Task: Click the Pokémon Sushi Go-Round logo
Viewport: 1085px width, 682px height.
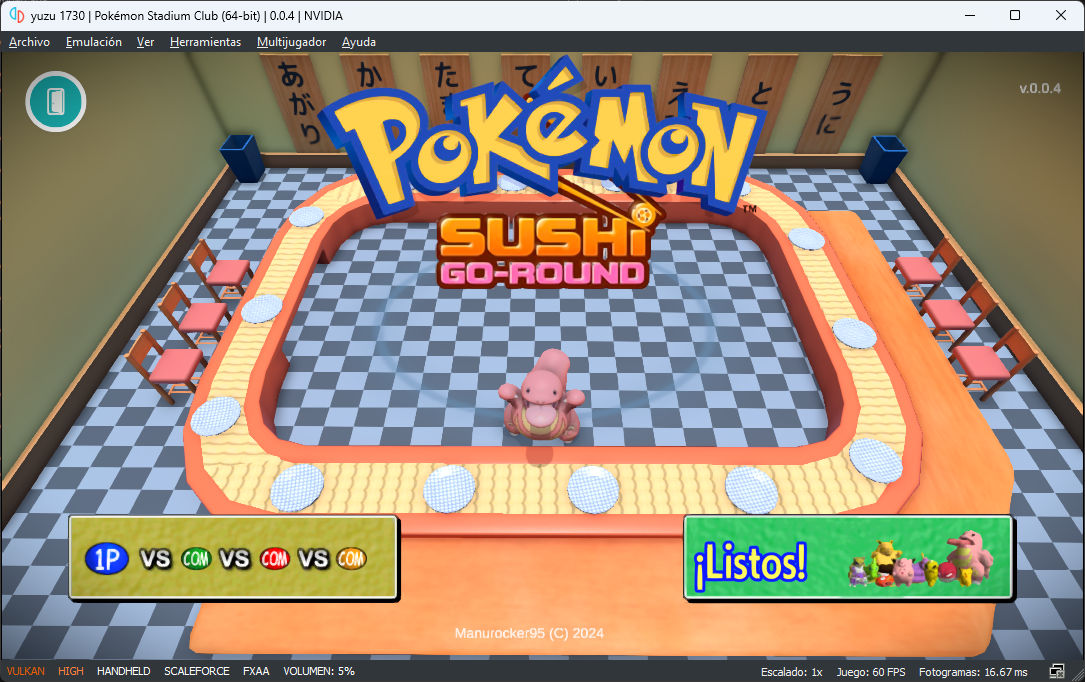Action: point(543,173)
